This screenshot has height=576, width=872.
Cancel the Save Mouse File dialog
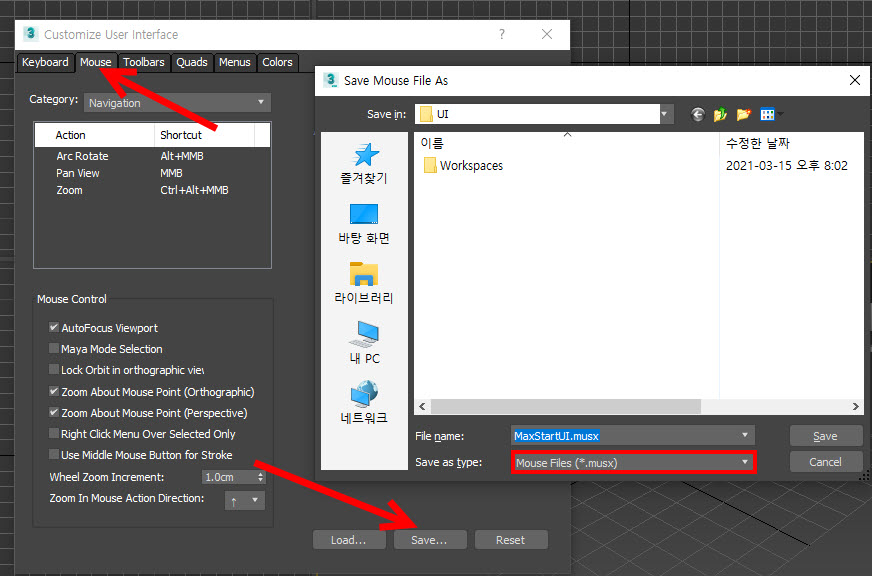(825, 462)
